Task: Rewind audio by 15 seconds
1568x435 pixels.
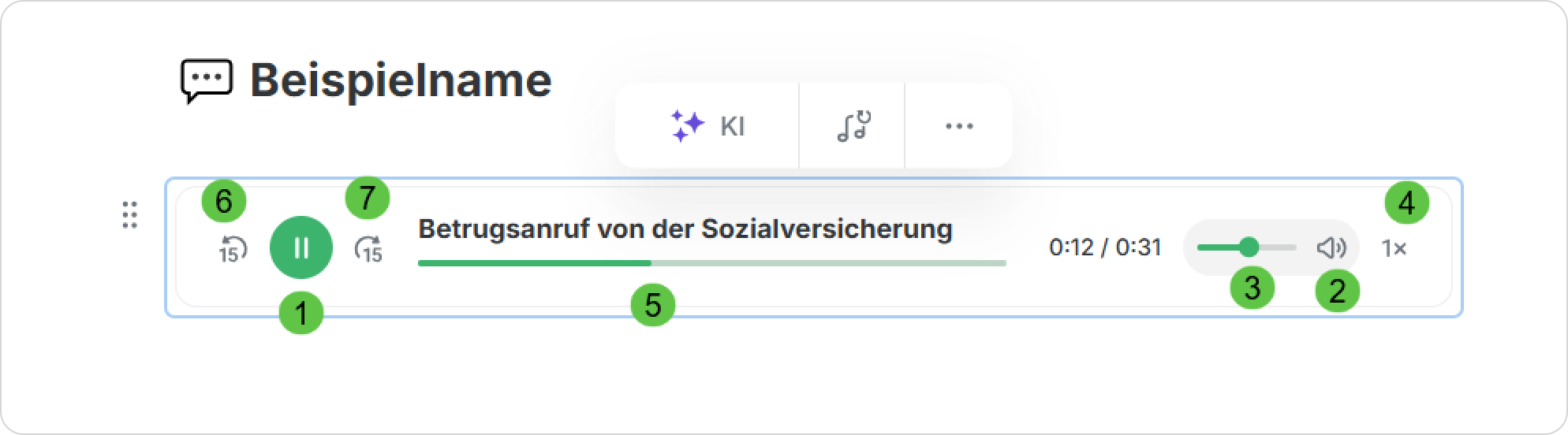Action: click(232, 248)
